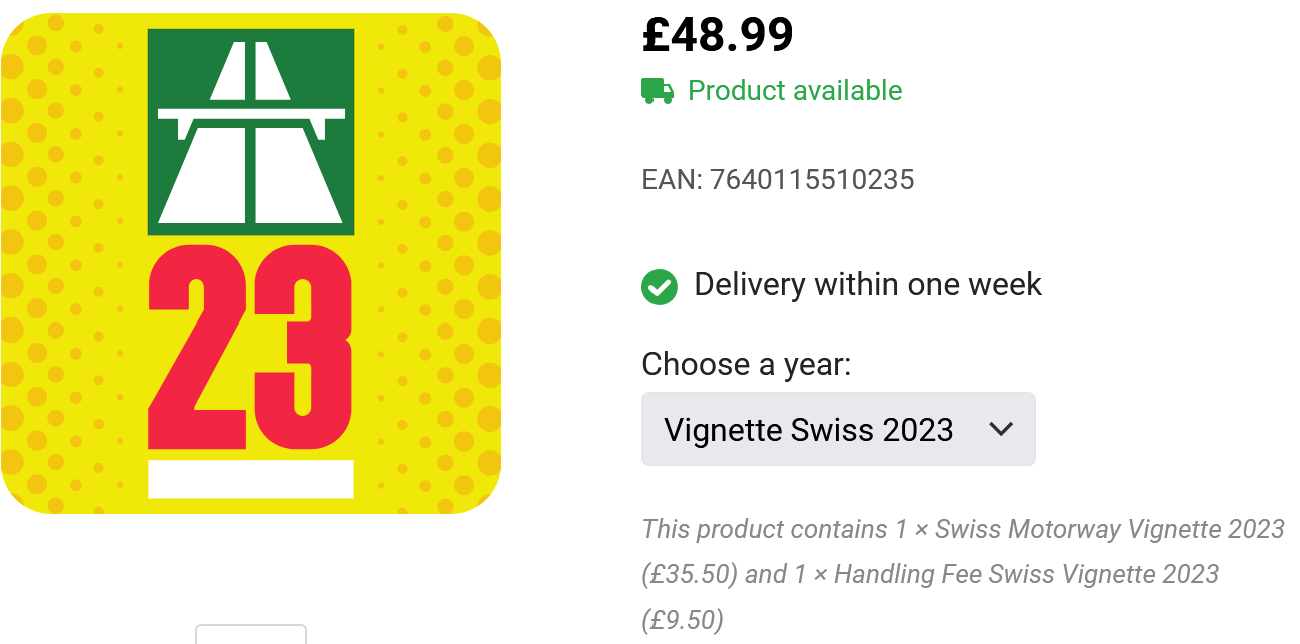Click "Handling Fee Swiss Vignette 2023" in the description

[x=1026, y=575]
